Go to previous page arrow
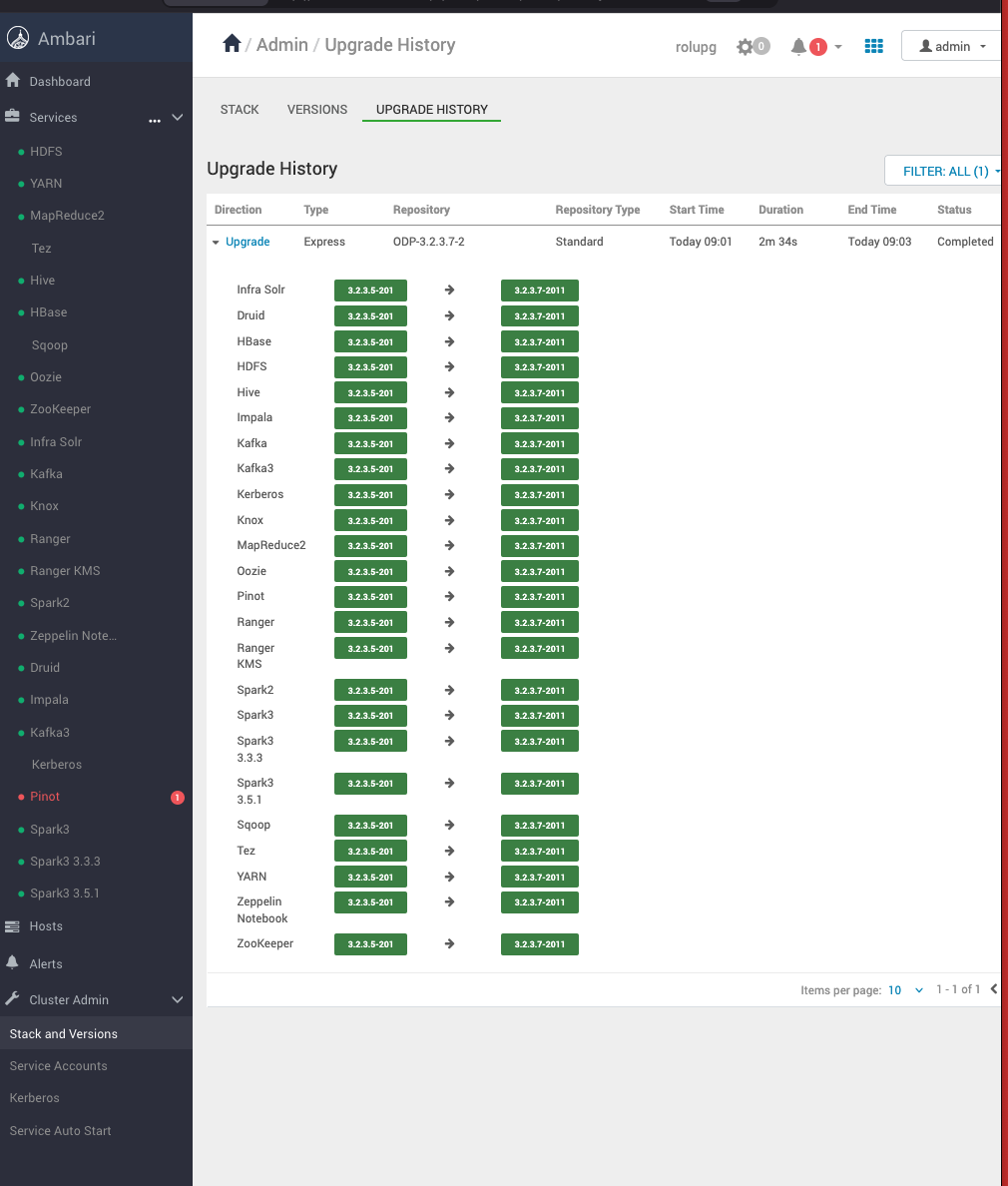The image size is (1008, 1186). tap(994, 988)
